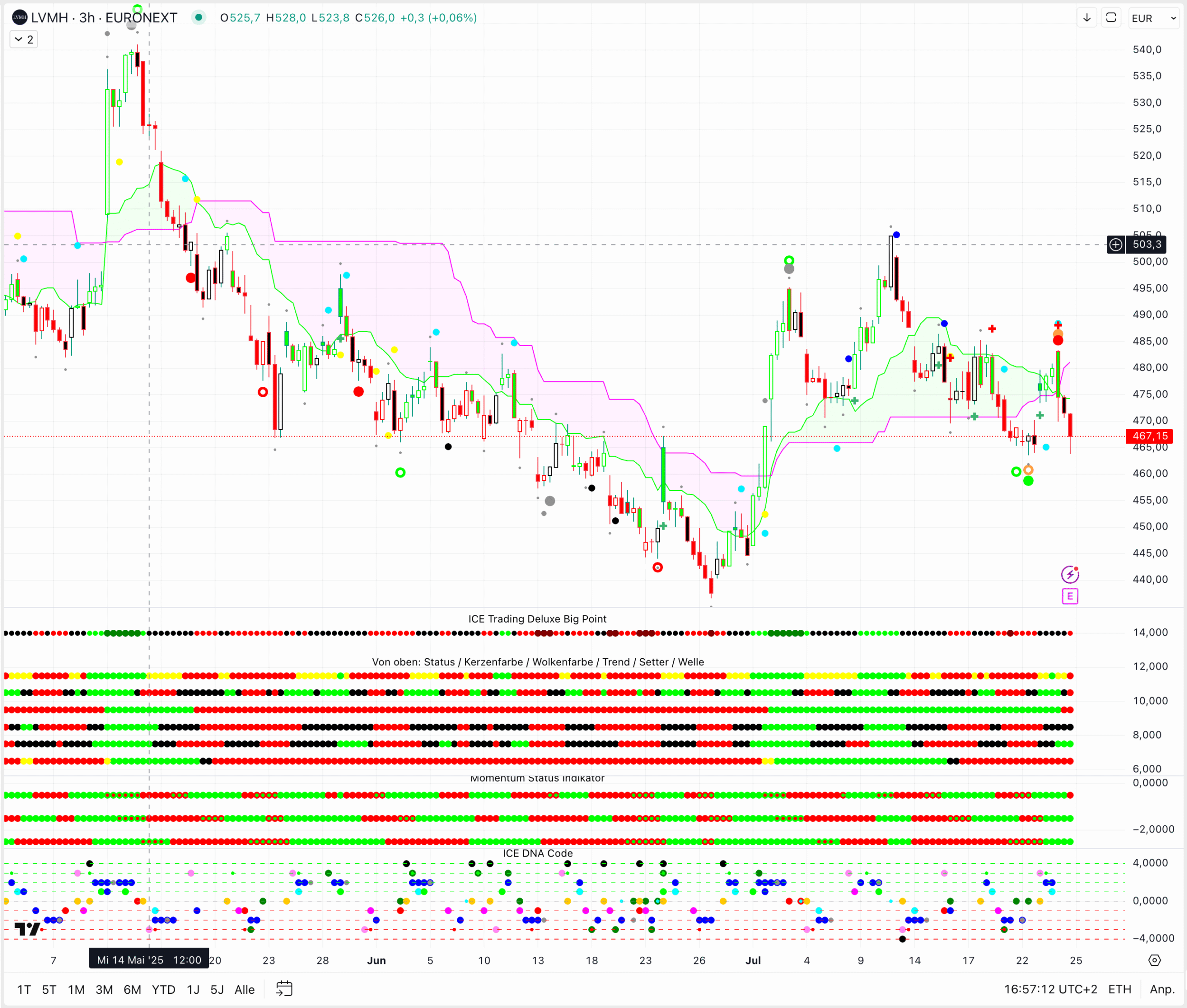Viewport: 1187px width, 1008px height.
Task: Open the 16:57:12 UTC+2 timezone menu
Action: coord(1050,989)
